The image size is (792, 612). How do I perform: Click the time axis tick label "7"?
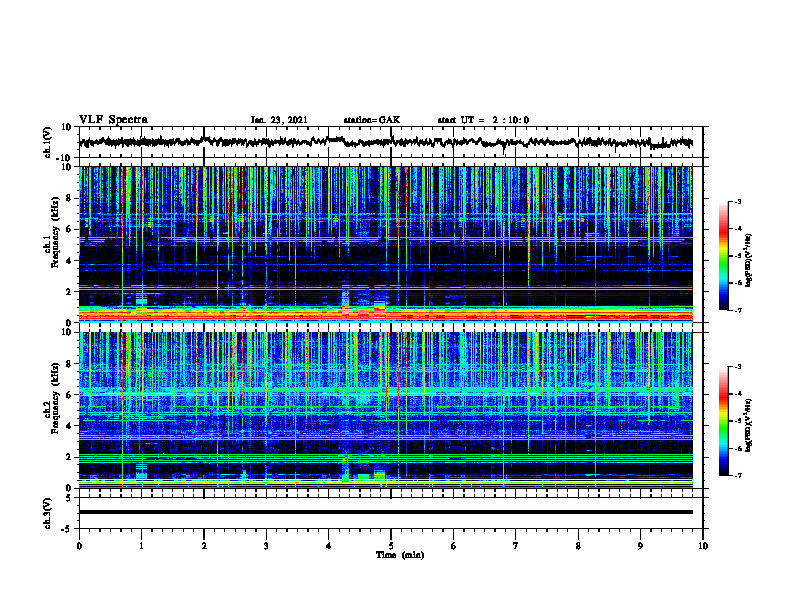click(516, 546)
